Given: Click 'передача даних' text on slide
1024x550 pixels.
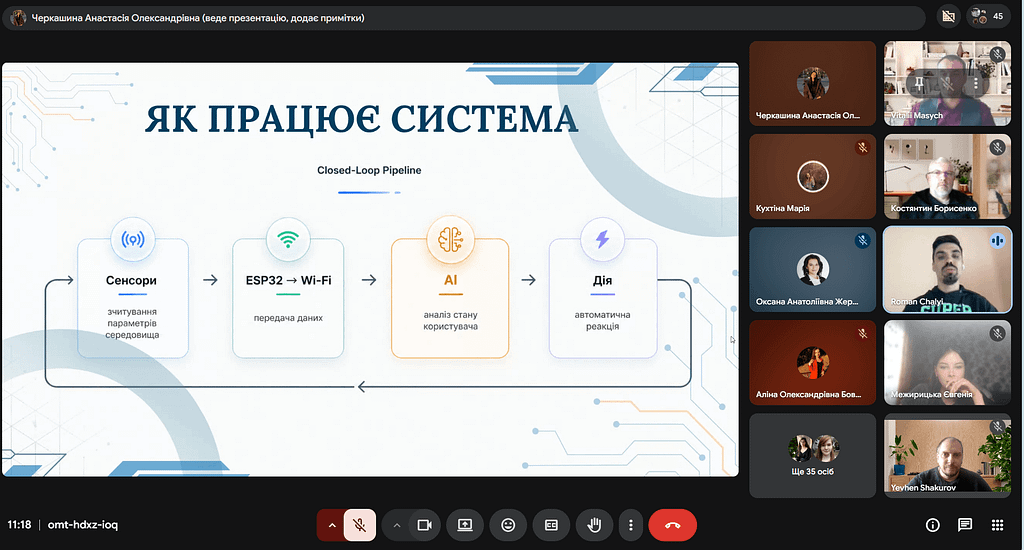Looking at the screenshot, I should [x=288, y=317].
